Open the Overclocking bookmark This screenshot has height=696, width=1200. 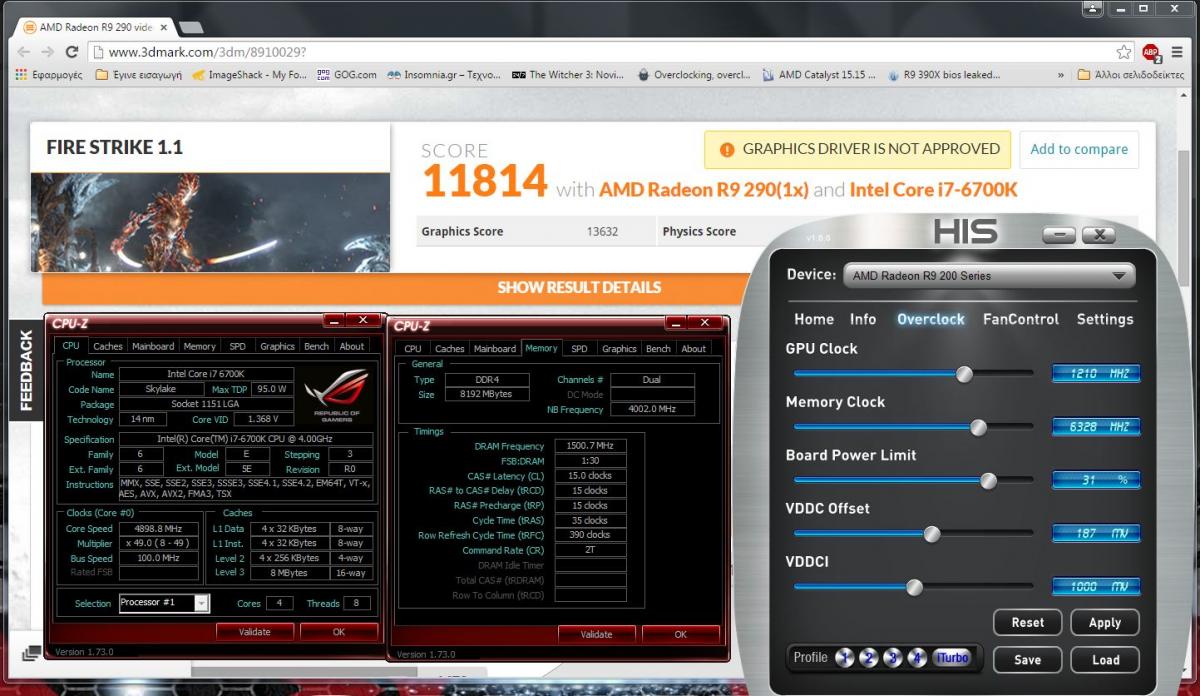pyautogui.click(x=693, y=75)
